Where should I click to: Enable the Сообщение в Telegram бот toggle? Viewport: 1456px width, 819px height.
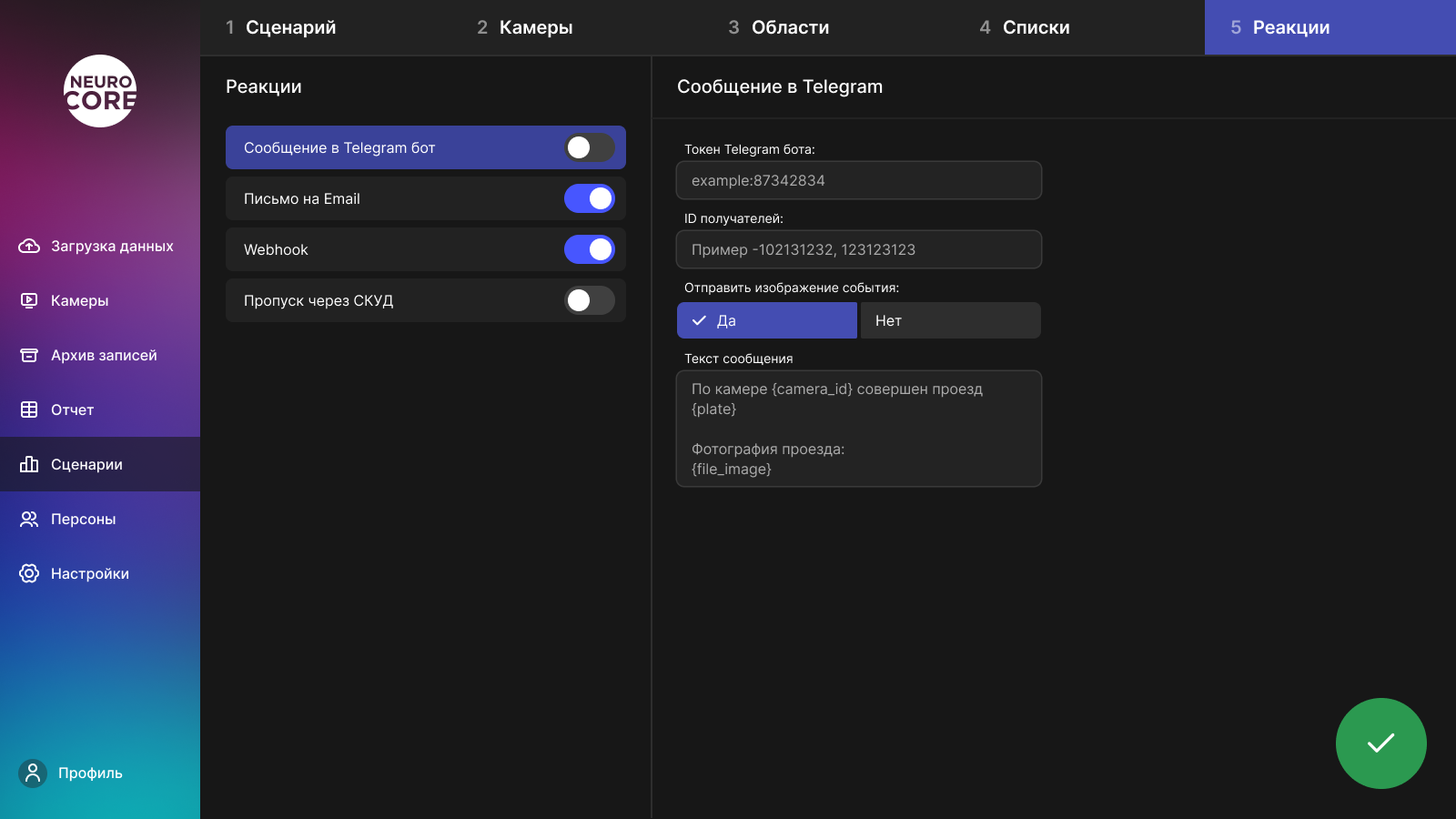pos(589,147)
